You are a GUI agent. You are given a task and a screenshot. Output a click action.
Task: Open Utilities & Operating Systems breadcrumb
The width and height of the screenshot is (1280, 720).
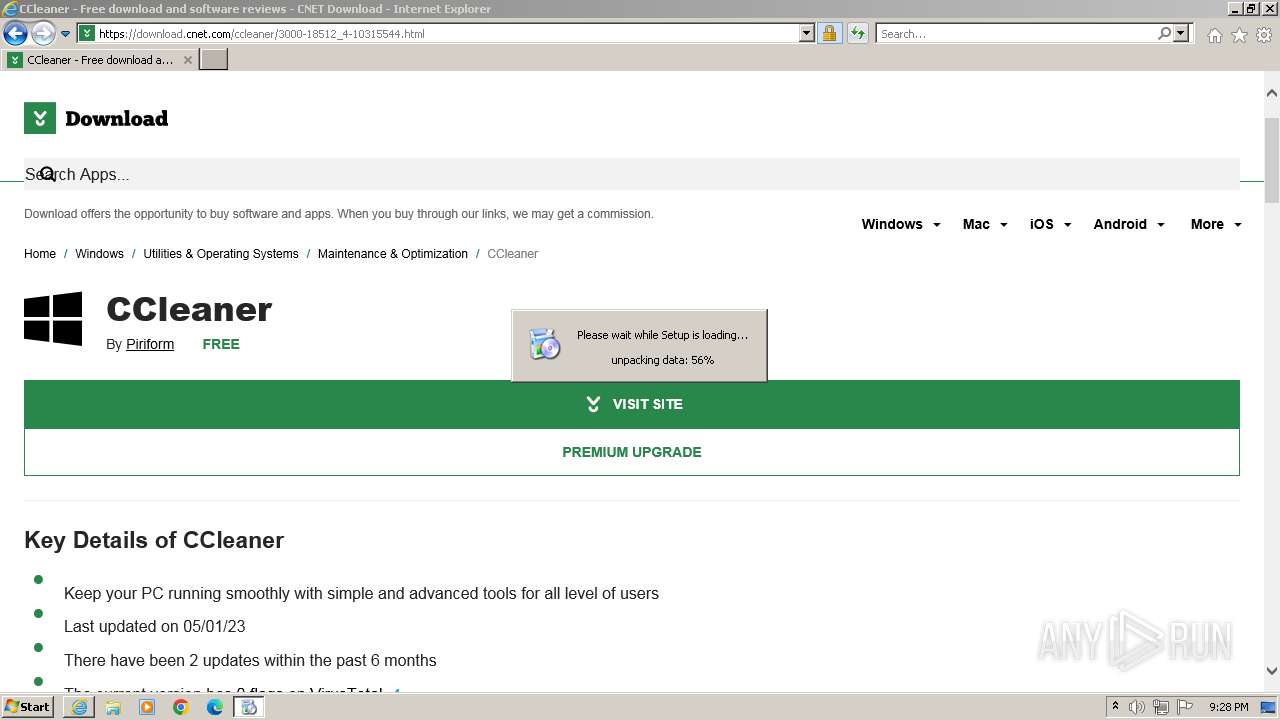[221, 254]
